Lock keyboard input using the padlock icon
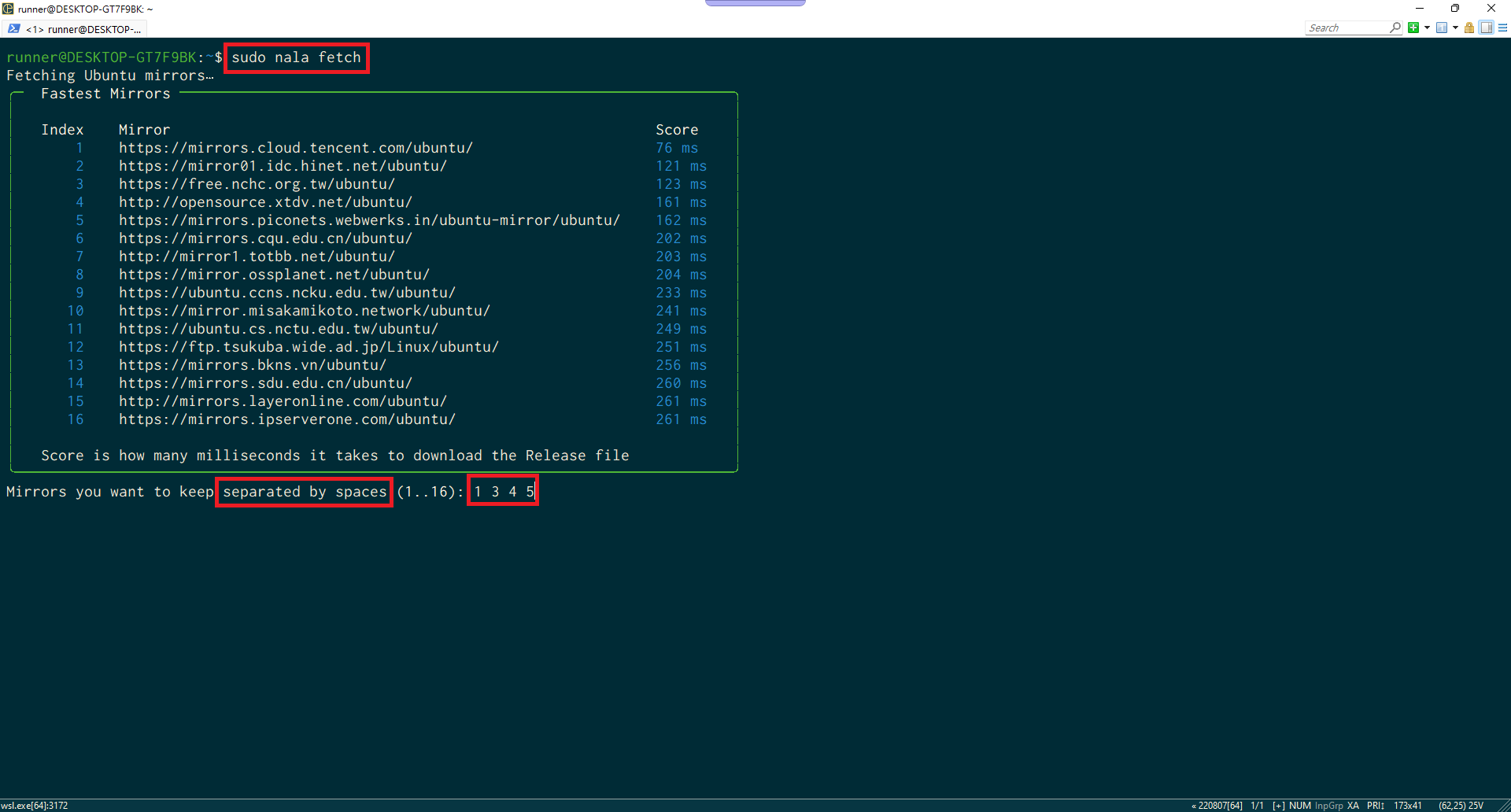The image size is (1511, 812). coord(1469,28)
